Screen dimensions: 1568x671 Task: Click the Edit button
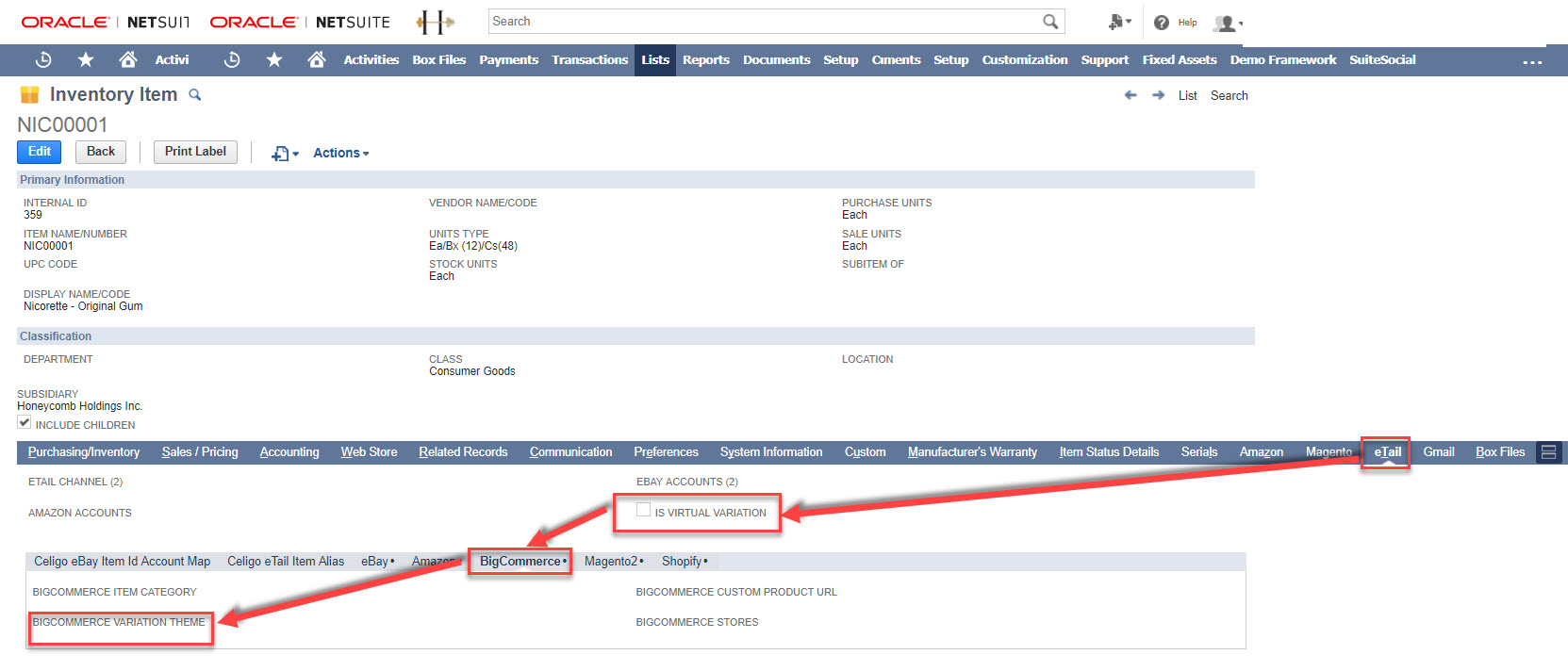click(40, 152)
